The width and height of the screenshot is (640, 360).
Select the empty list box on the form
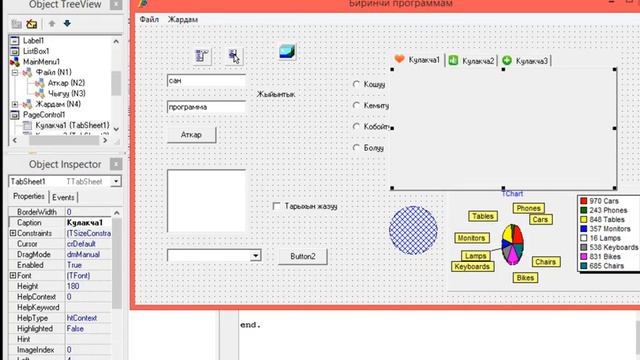click(x=206, y=201)
